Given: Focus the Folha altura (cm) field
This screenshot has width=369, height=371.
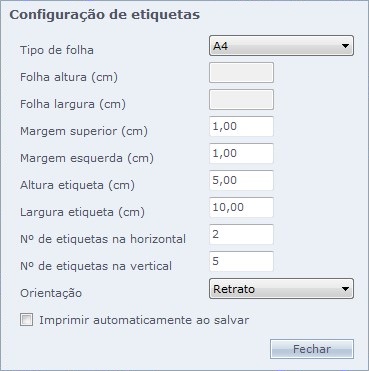Looking at the screenshot, I should point(241,72).
